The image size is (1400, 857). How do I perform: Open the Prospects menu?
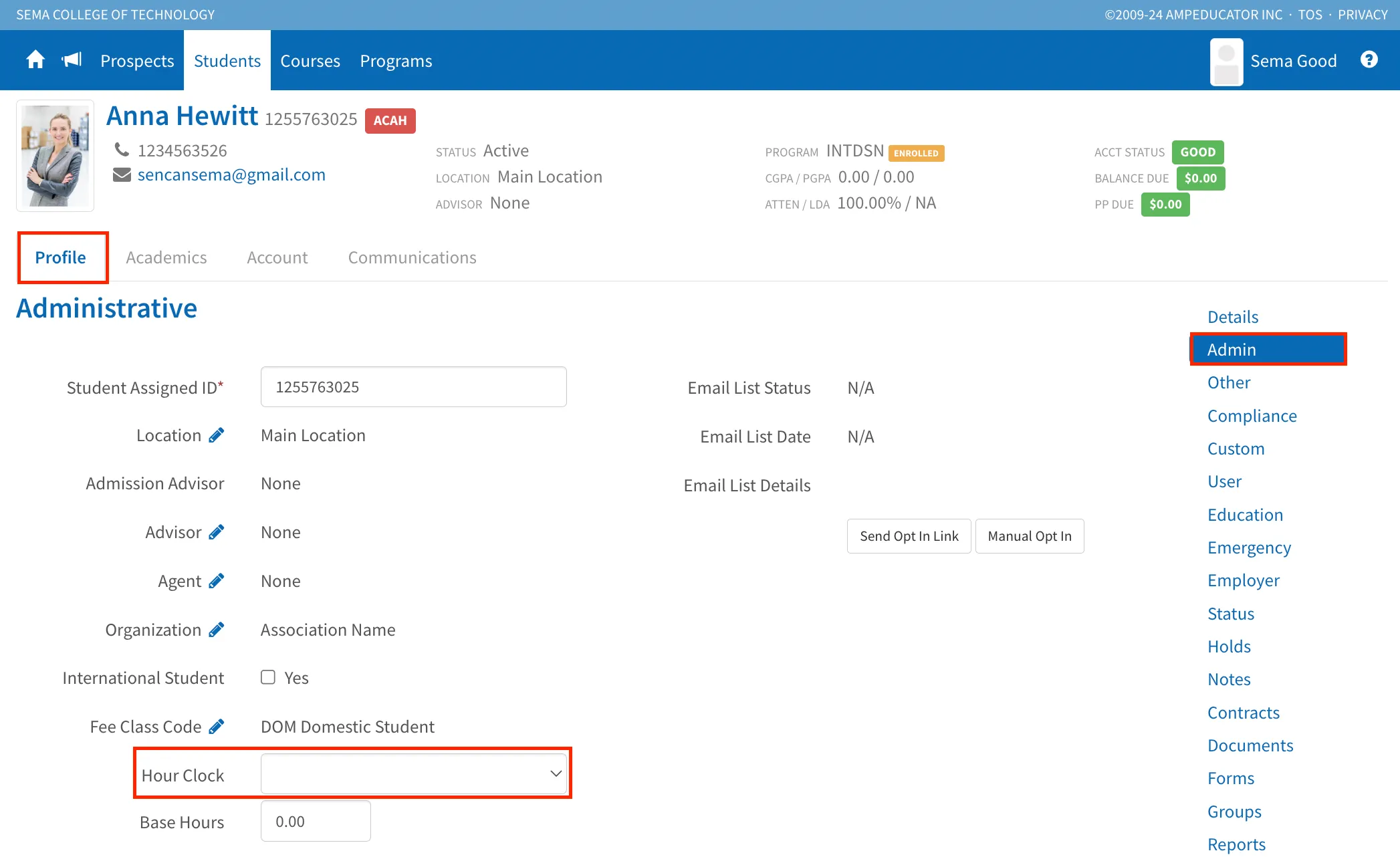click(137, 61)
